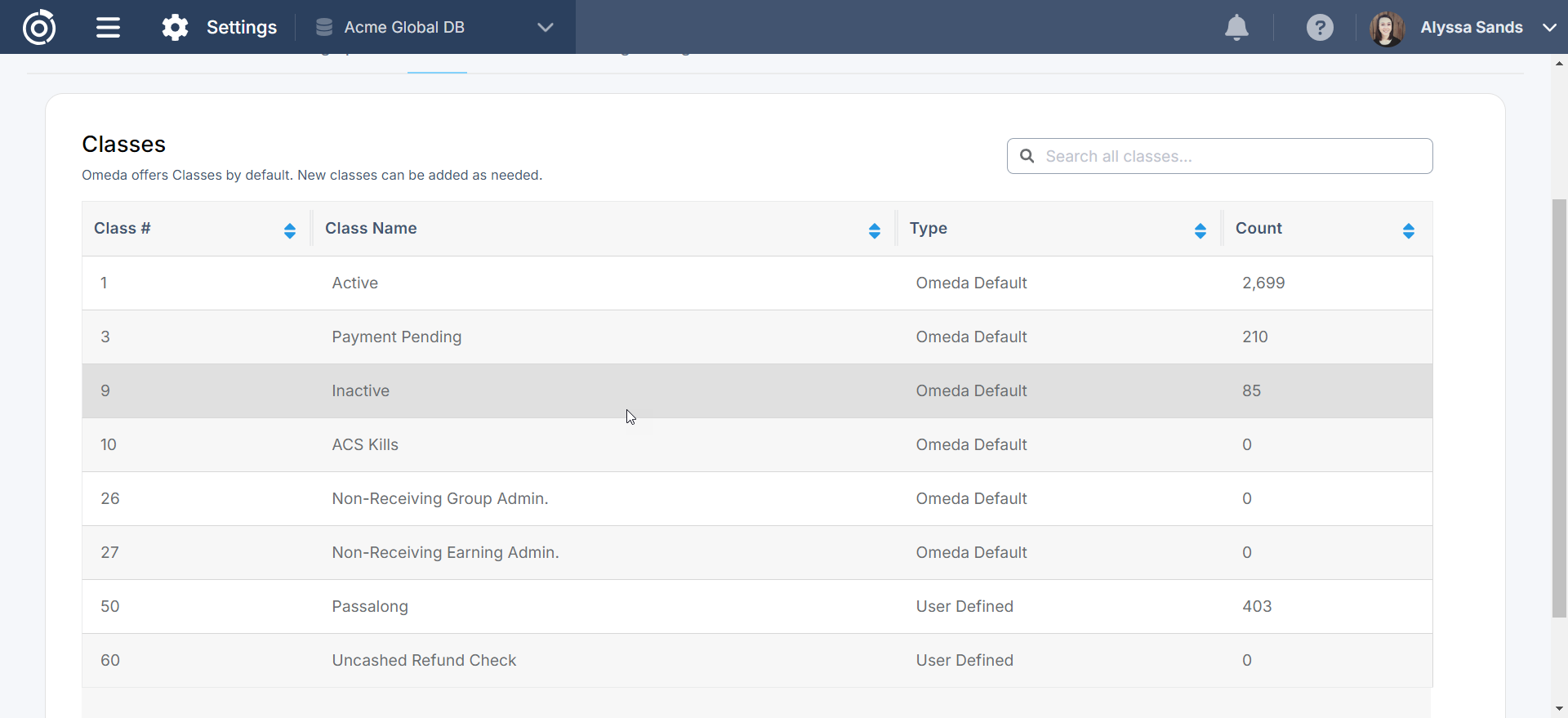Screen dimensions: 1568x718
Task: Click the vertical page scrollbar thumb
Action: pyautogui.click(x=1559, y=408)
